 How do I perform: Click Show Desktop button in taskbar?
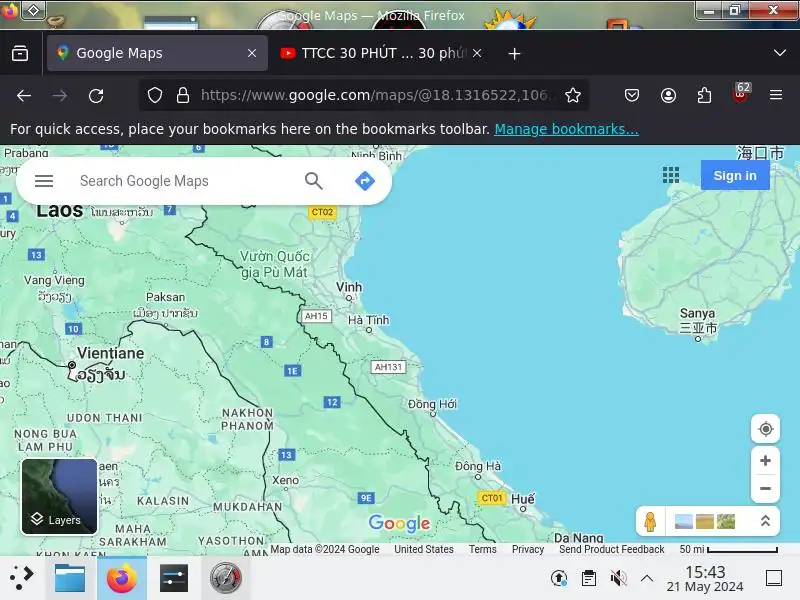click(774, 578)
